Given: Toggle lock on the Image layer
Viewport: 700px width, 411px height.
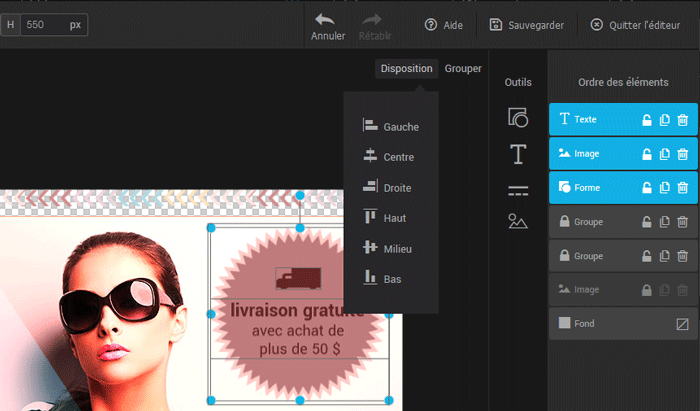Looking at the screenshot, I should (x=647, y=154).
